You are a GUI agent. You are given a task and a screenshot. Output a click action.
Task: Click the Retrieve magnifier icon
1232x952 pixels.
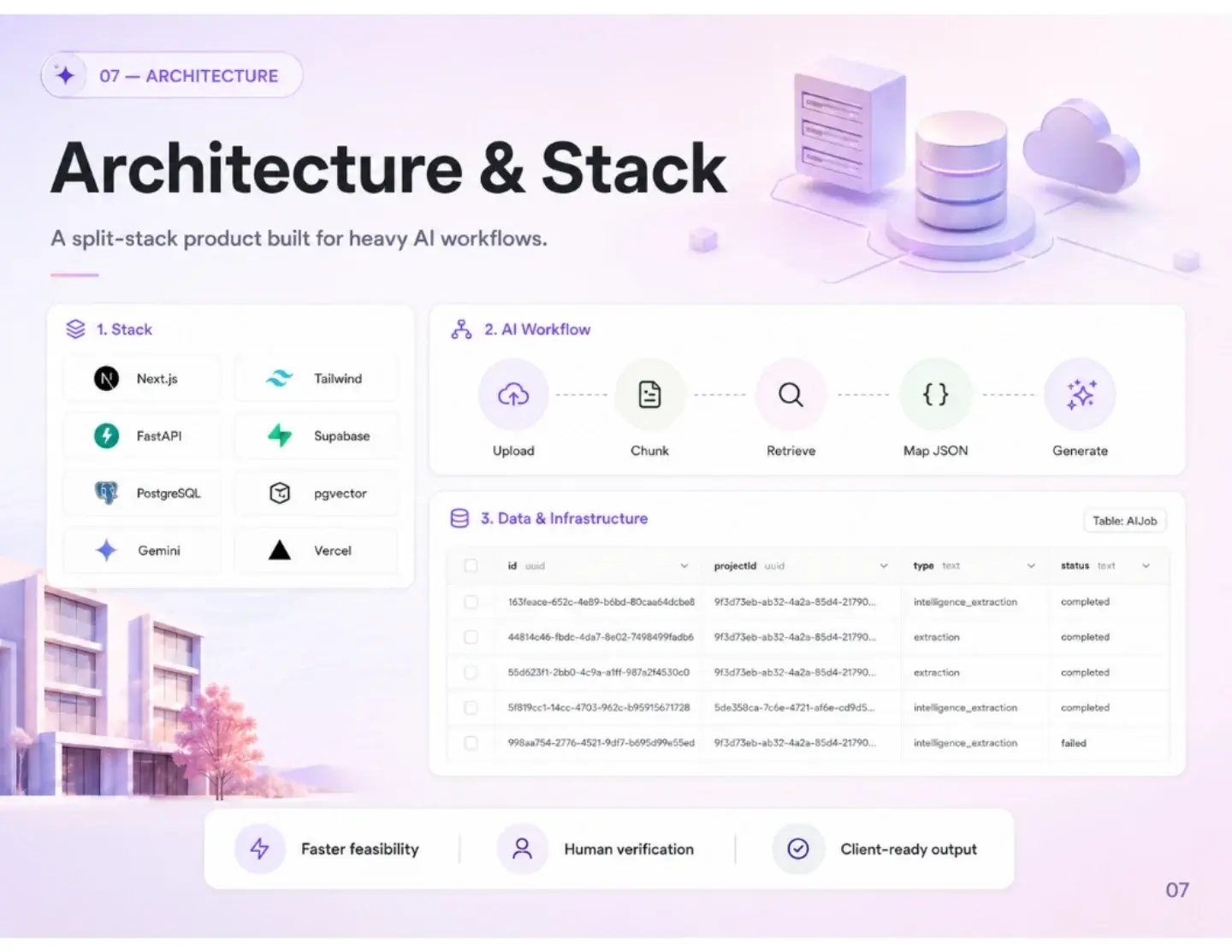click(x=791, y=394)
